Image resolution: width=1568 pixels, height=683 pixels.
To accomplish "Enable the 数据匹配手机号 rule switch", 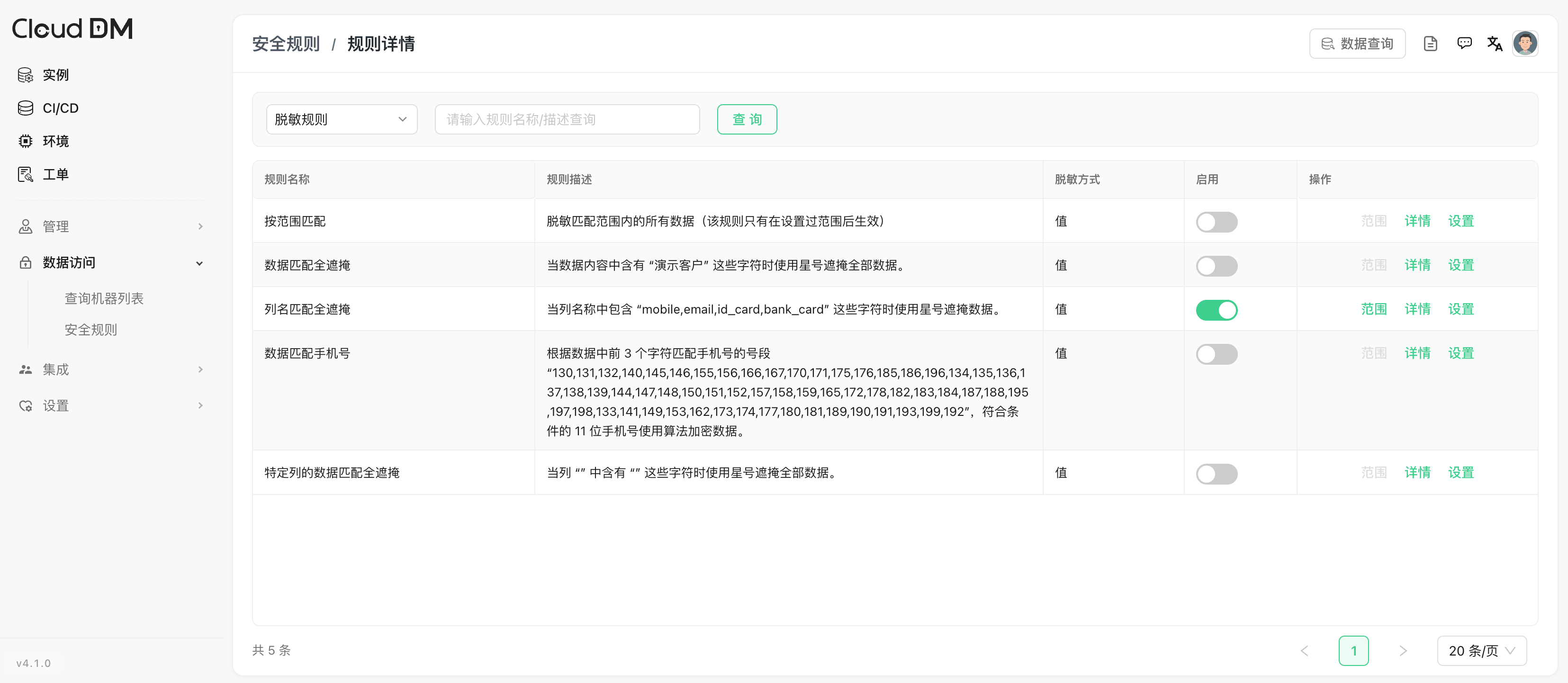I will click(x=1216, y=354).
